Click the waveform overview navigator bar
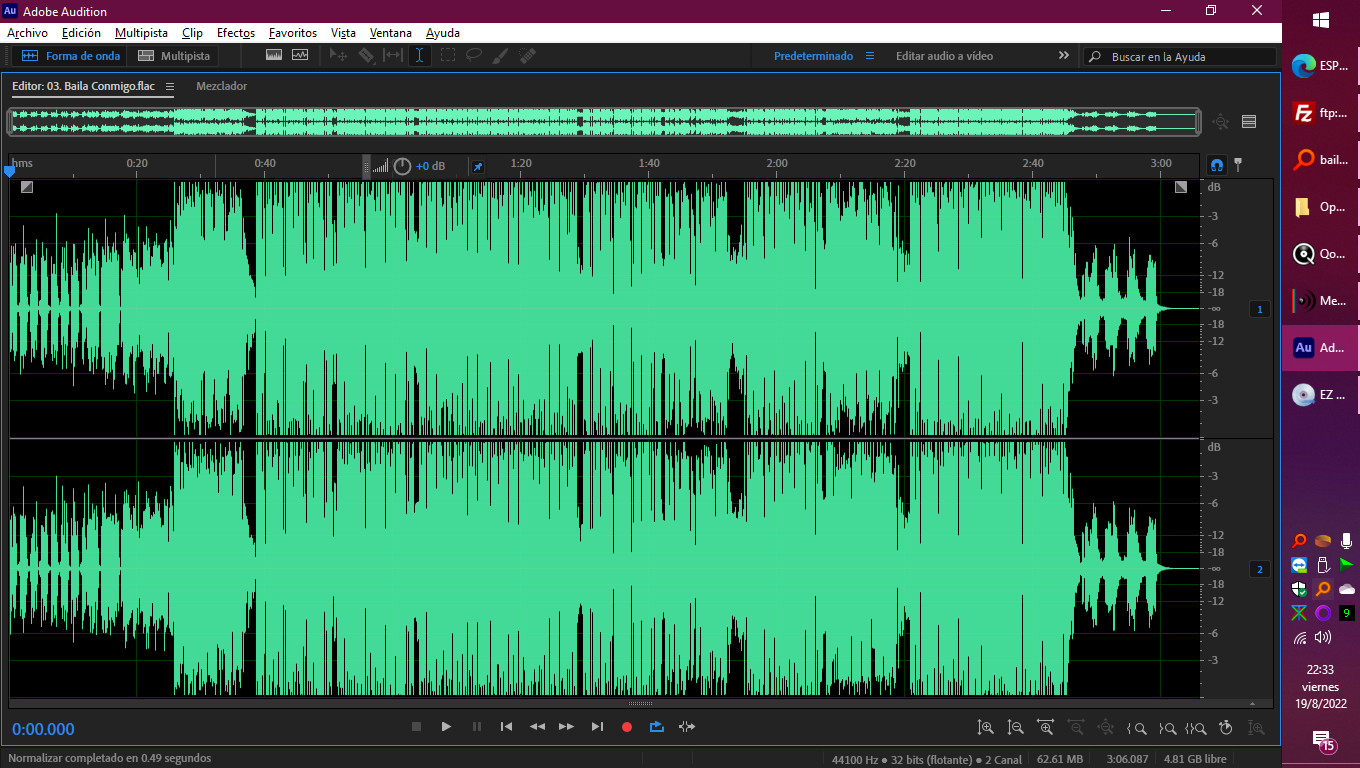1360x768 pixels. [604, 122]
